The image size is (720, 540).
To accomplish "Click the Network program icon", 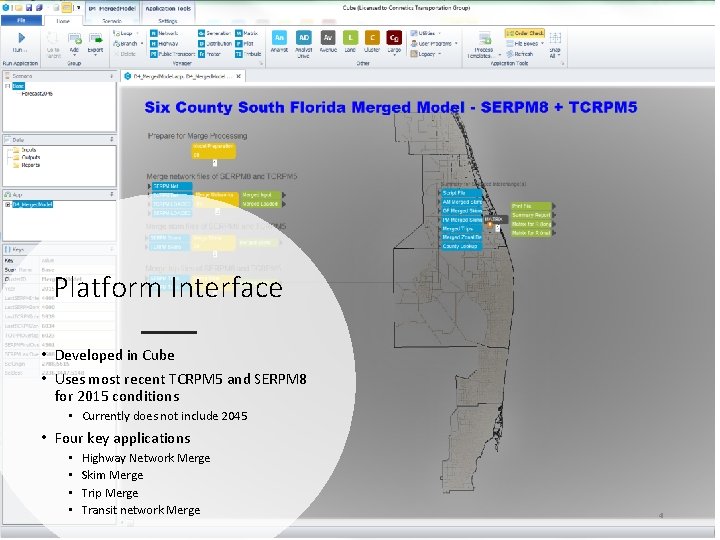I will 154,33.
